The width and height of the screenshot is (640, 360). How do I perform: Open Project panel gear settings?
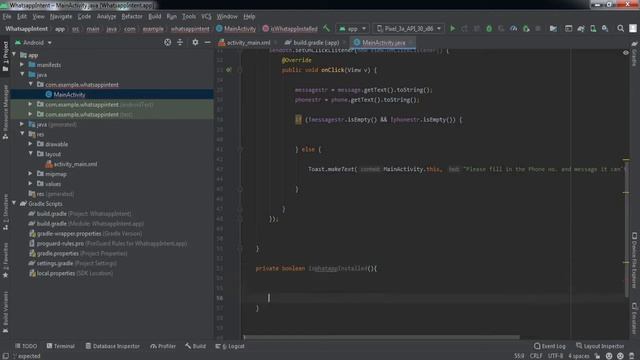195,42
